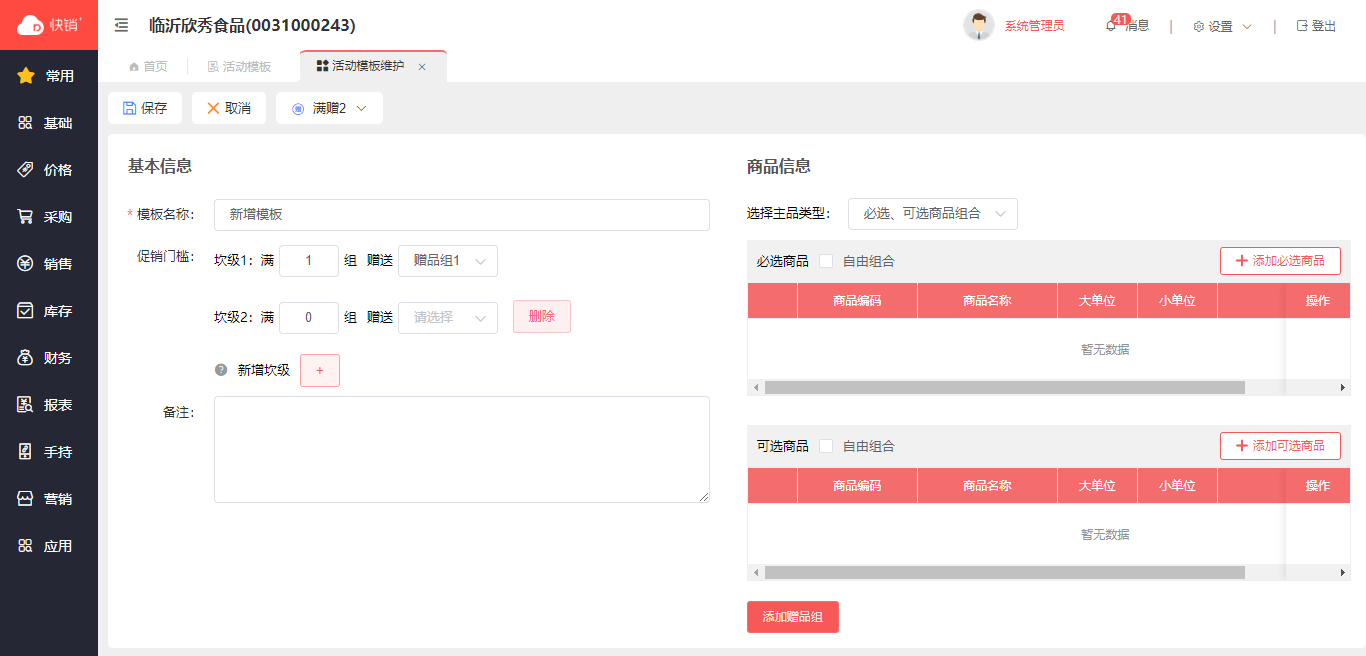Click the 删除 button for 坎级2

click(542, 317)
